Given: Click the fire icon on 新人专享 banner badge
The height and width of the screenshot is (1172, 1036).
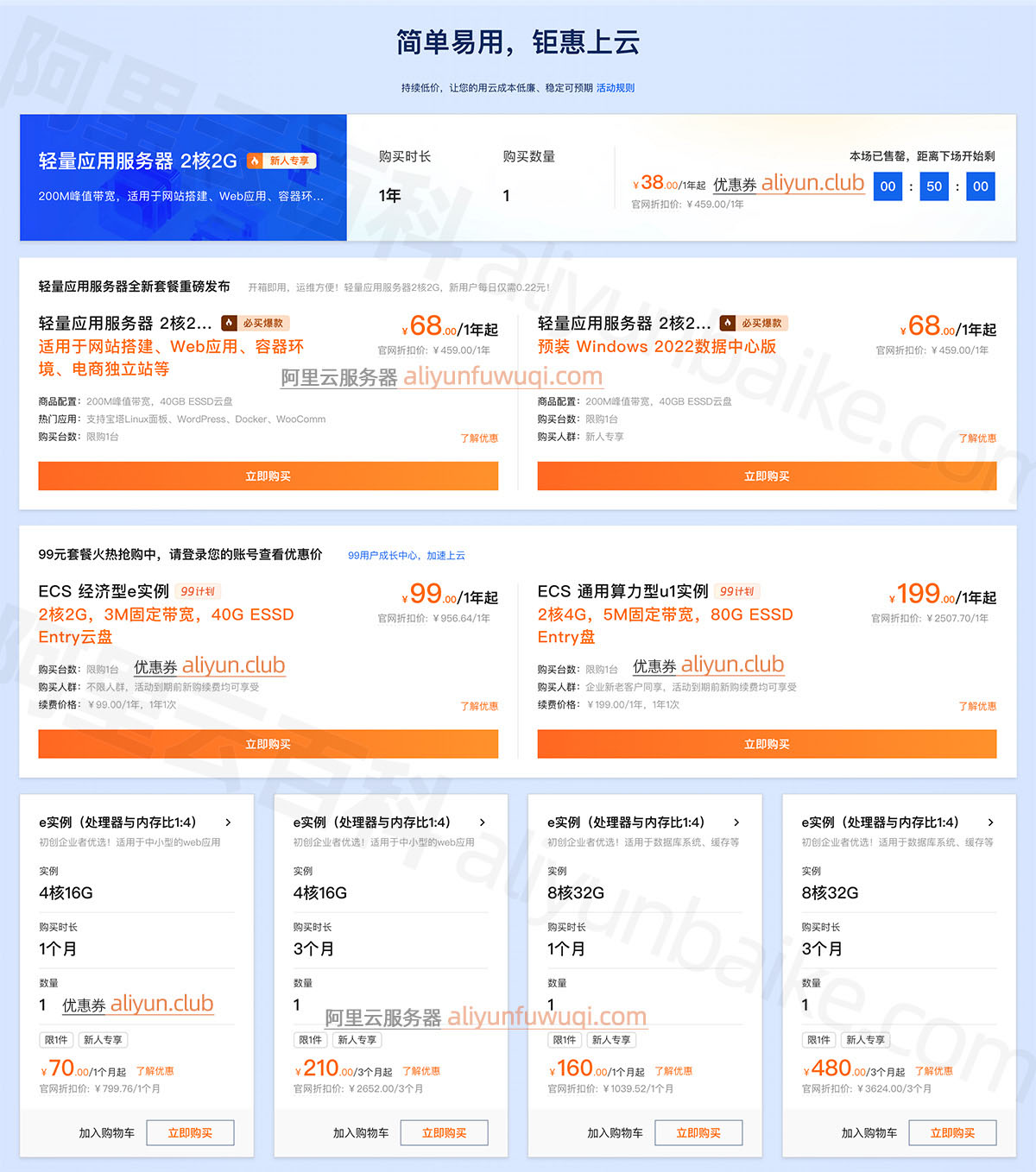Looking at the screenshot, I should 255,161.
